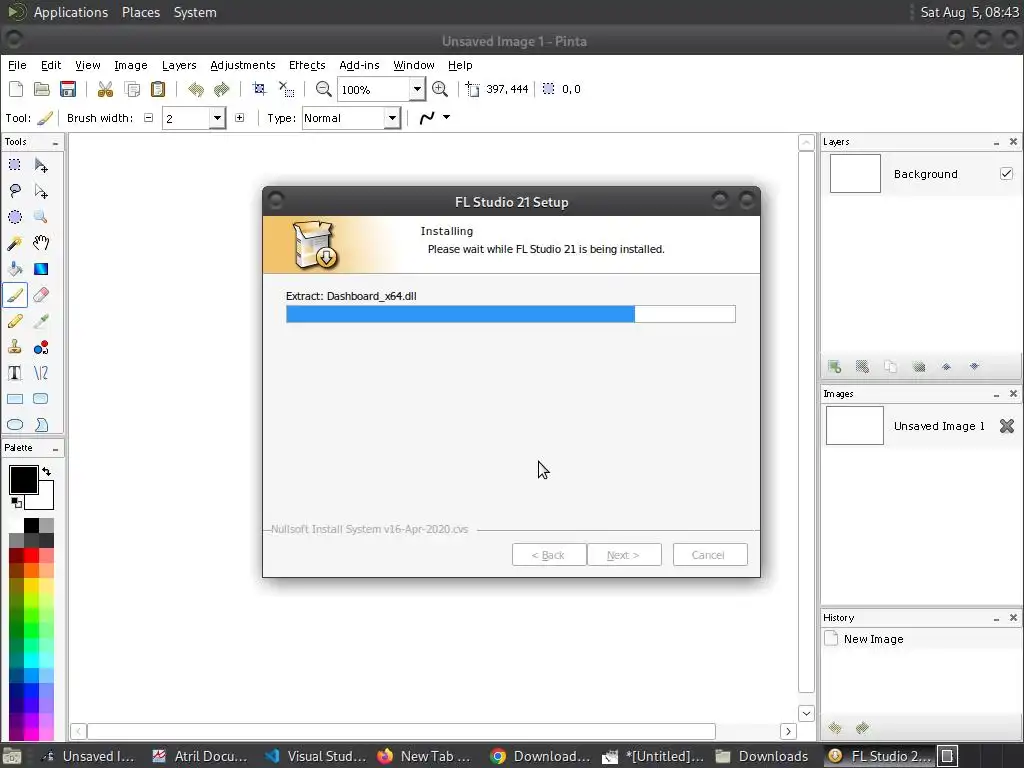Open the Add-ins menu
Viewport: 1024px width, 768px height.
click(359, 65)
